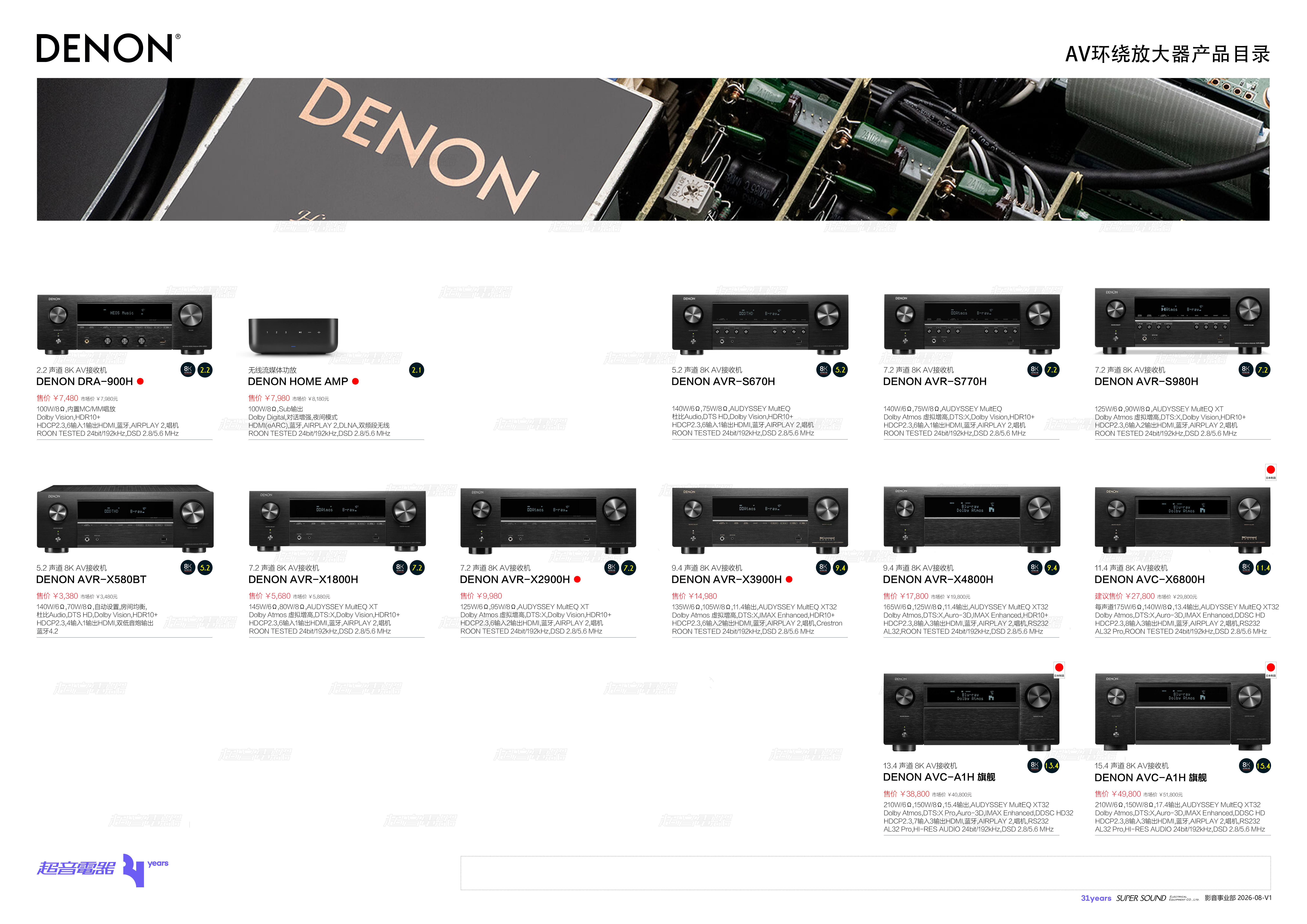Click the 11.4 channel badge for AVC-X6800H
The image size is (1307, 924).
(1263, 568)
